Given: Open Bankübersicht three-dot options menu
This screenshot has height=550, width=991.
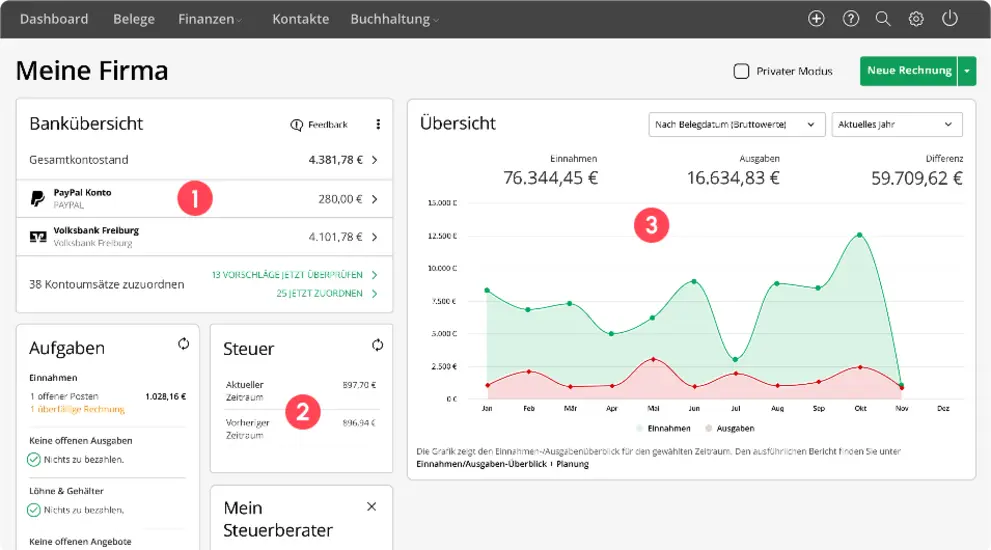Looking at the screenshot, I should (378, 125).
